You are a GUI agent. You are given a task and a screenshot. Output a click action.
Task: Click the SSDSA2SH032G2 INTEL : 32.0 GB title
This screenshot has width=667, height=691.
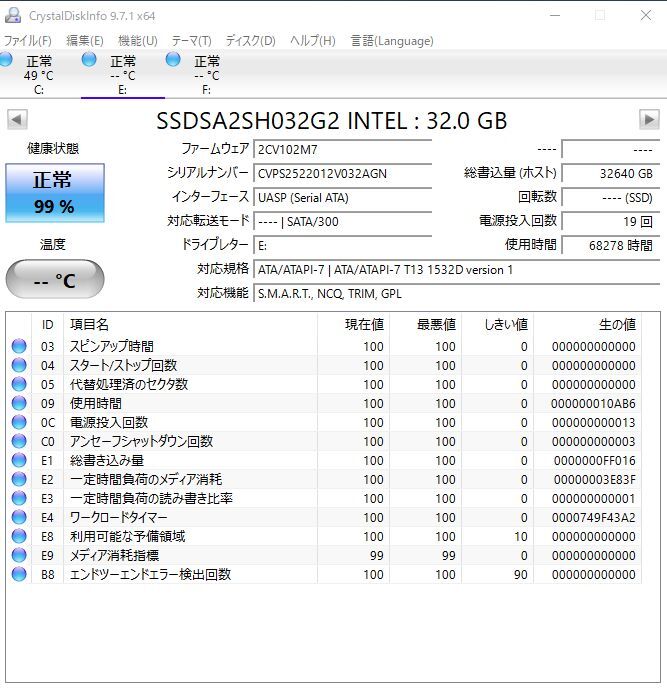(x=332, y=121)
